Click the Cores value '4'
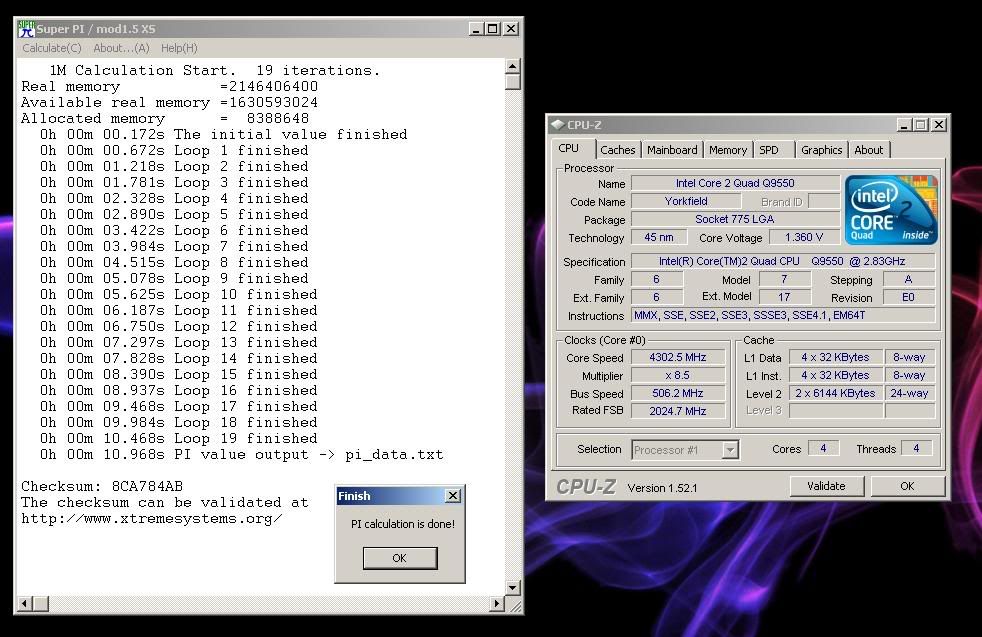Image resolution: width=982 pixels, height=637 pixels. [x=823, y=448]
